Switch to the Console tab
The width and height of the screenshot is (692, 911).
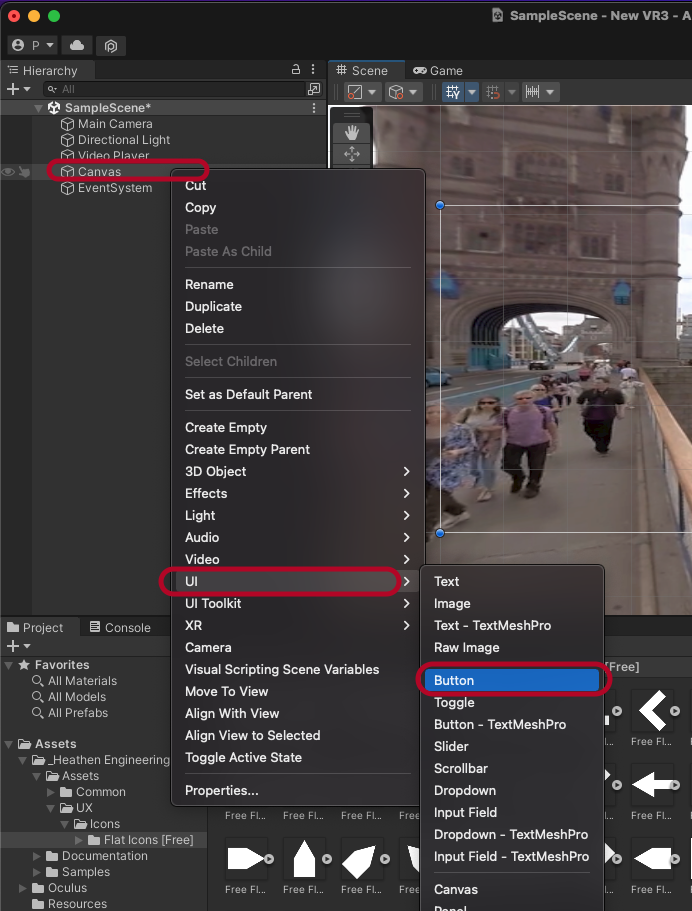120,627
